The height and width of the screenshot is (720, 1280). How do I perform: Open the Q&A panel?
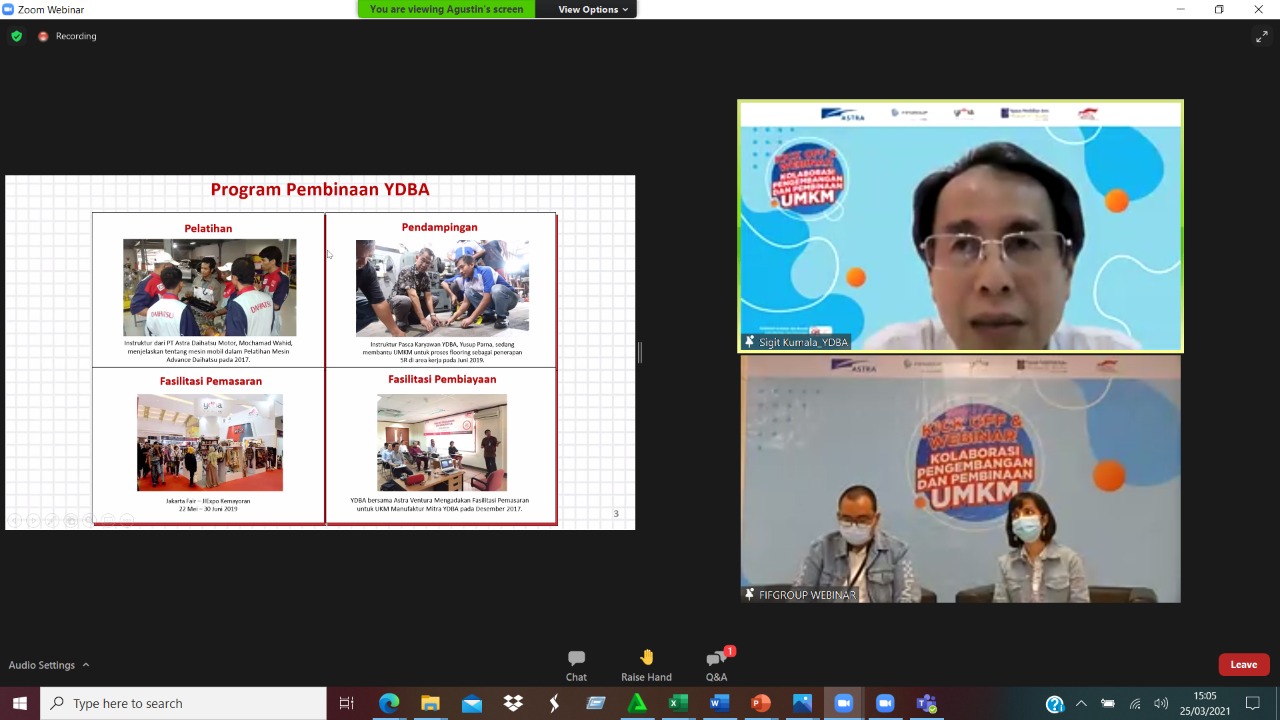point(717,665)
